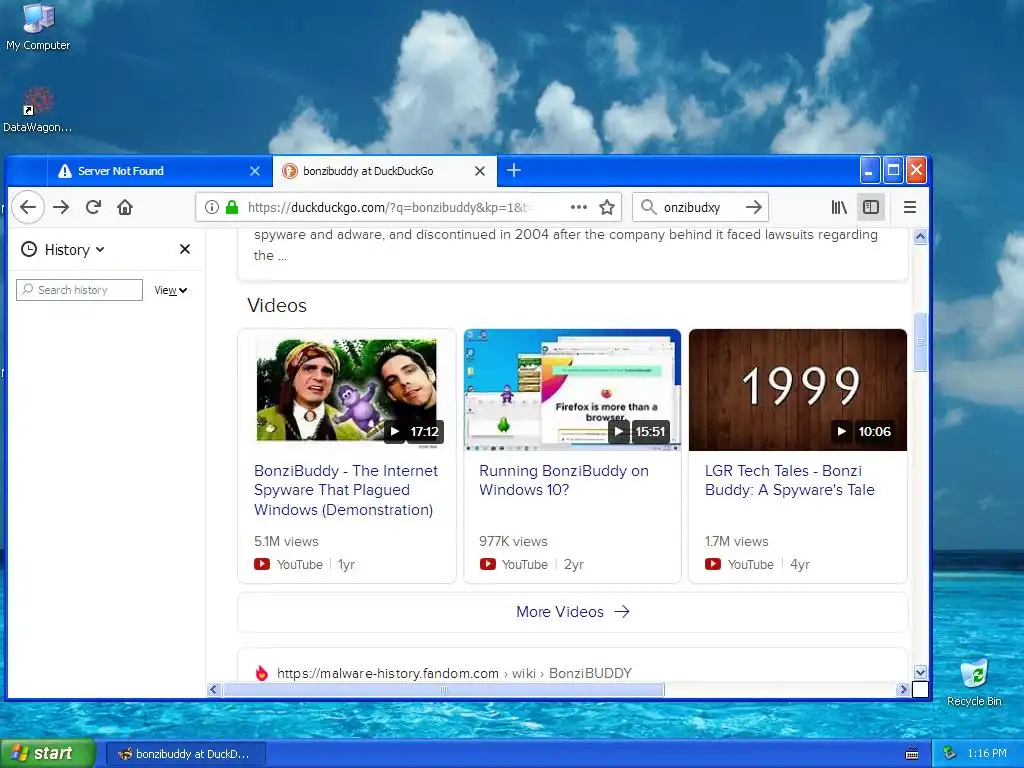Switch to the Server Not Found tab
Image resolution: width=1024 pixels, height=768 pixels.
(x=159, y=171)
